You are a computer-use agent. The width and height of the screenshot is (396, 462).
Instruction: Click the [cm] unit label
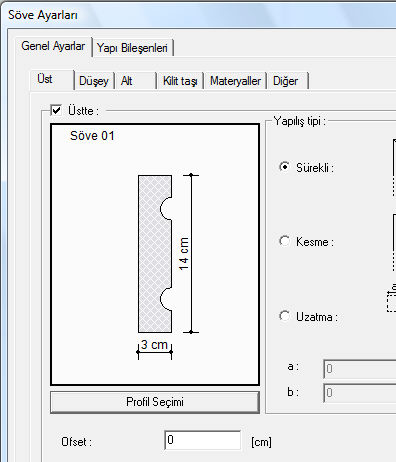coord(261,442)
